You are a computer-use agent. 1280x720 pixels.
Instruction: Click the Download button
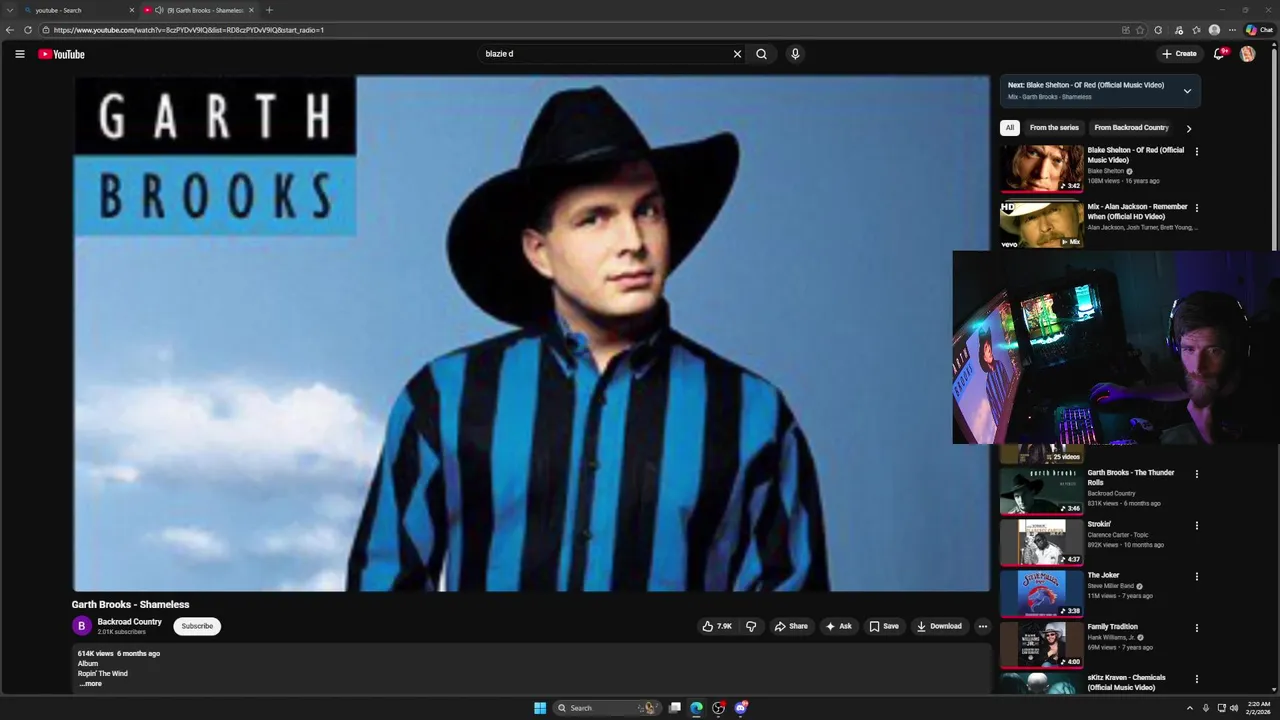939,626
